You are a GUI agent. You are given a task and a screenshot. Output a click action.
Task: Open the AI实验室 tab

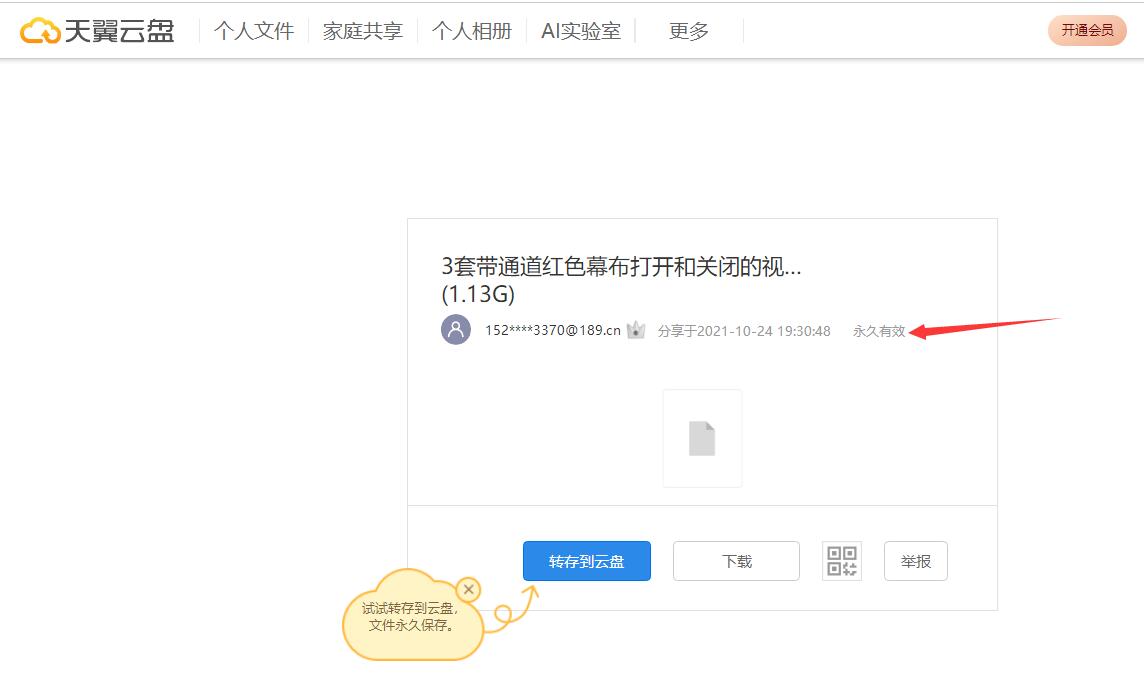pos(580,30)
